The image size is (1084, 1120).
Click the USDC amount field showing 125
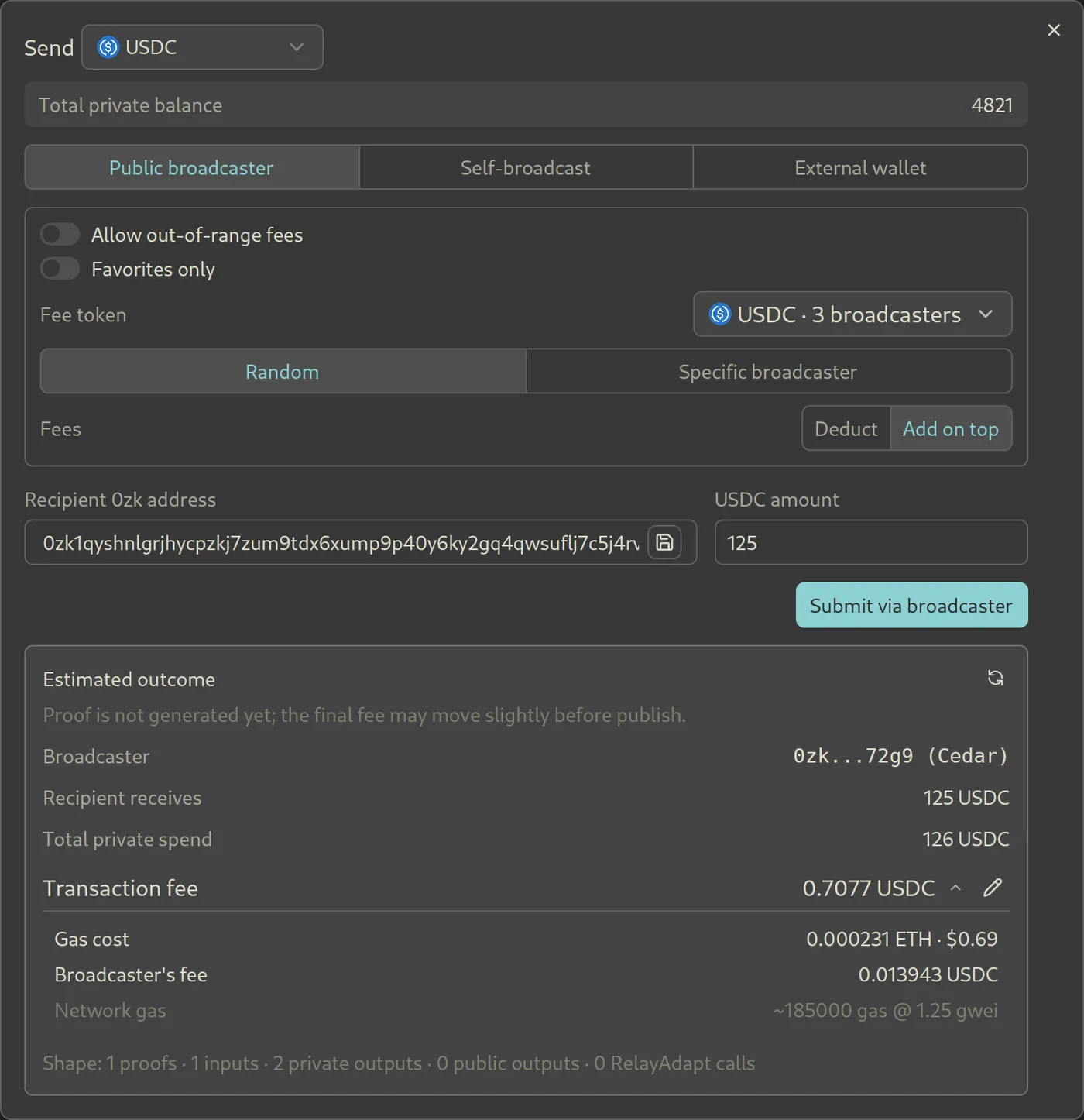(x=871, y=542)
